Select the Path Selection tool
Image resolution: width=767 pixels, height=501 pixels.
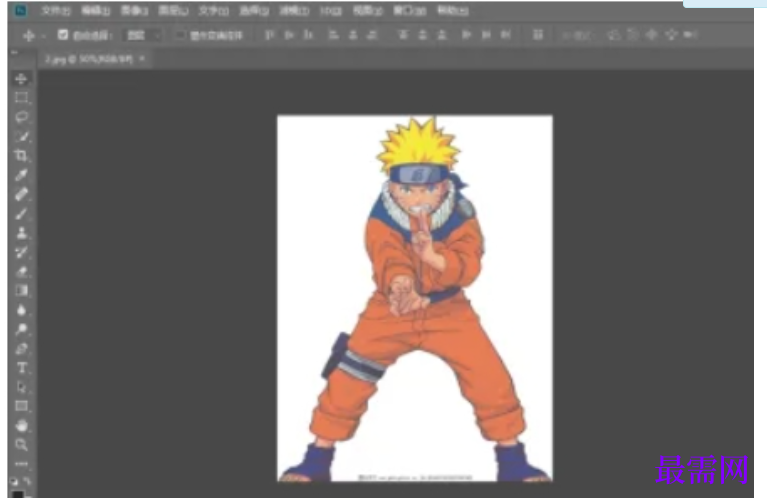tap(21, 387)
